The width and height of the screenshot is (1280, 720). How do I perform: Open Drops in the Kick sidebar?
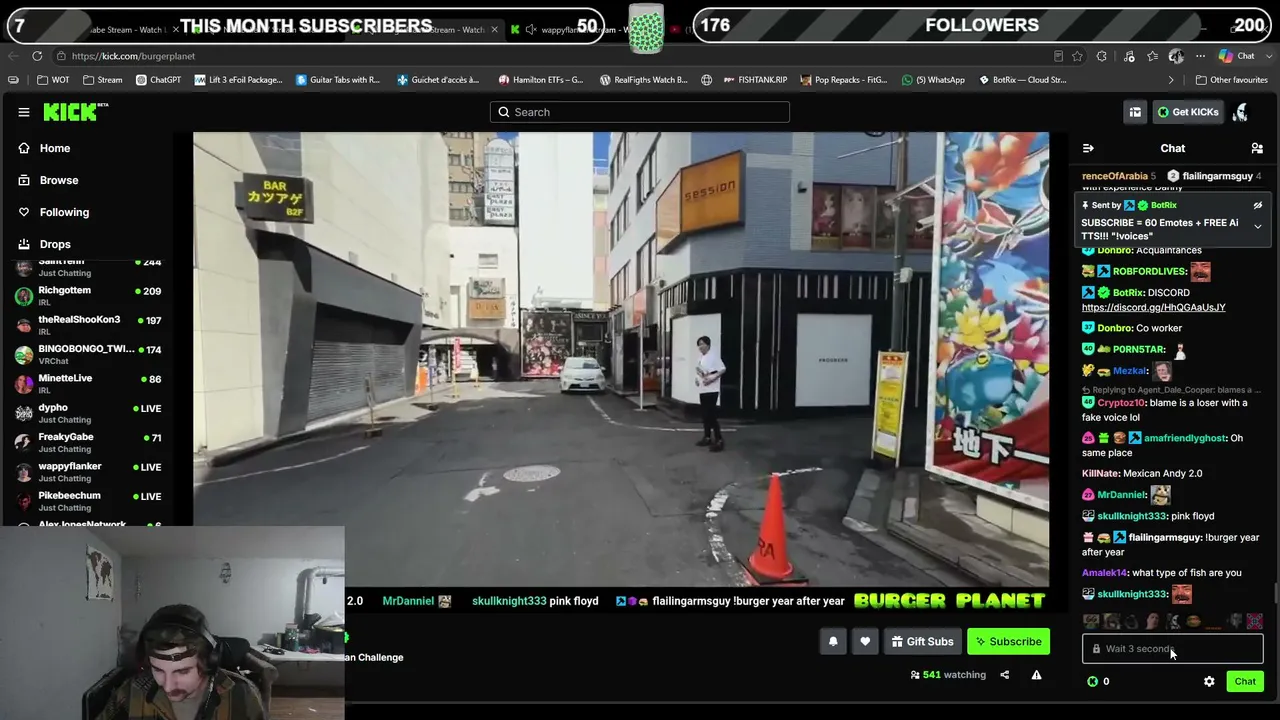click(x=55, y=244)
